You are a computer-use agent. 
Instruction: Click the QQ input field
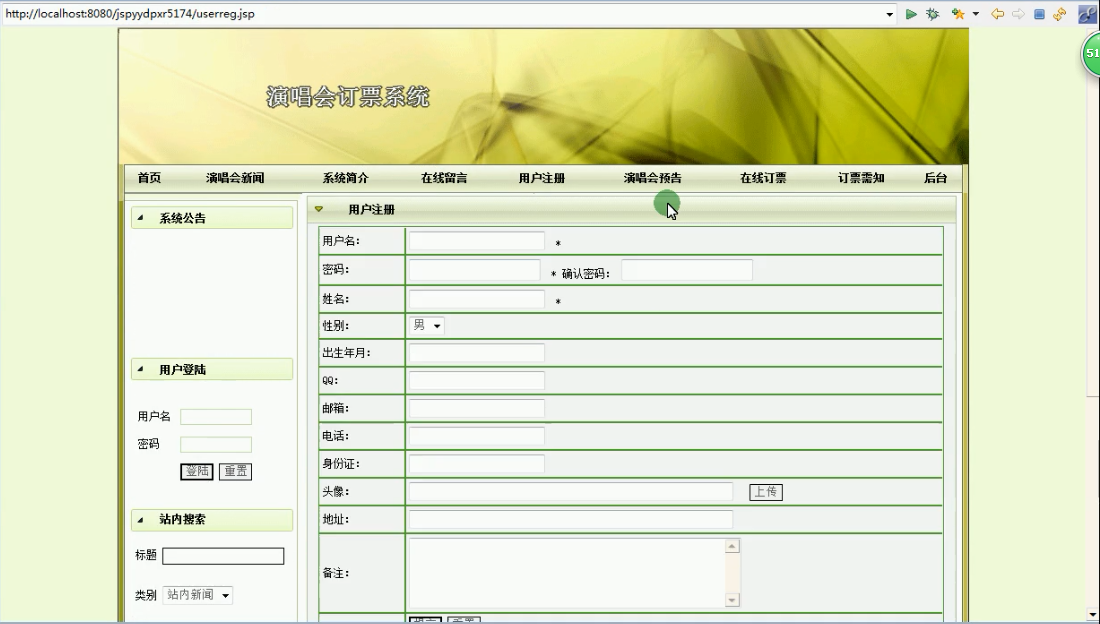[x=476, y=380]
